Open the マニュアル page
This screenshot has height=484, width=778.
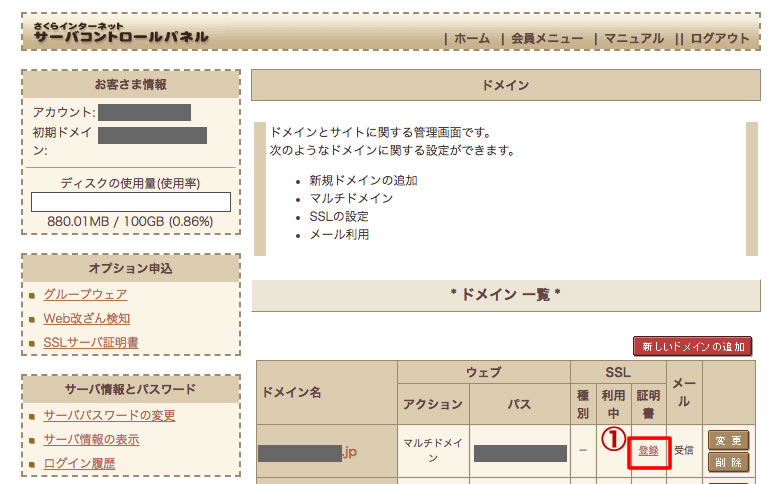633,39
